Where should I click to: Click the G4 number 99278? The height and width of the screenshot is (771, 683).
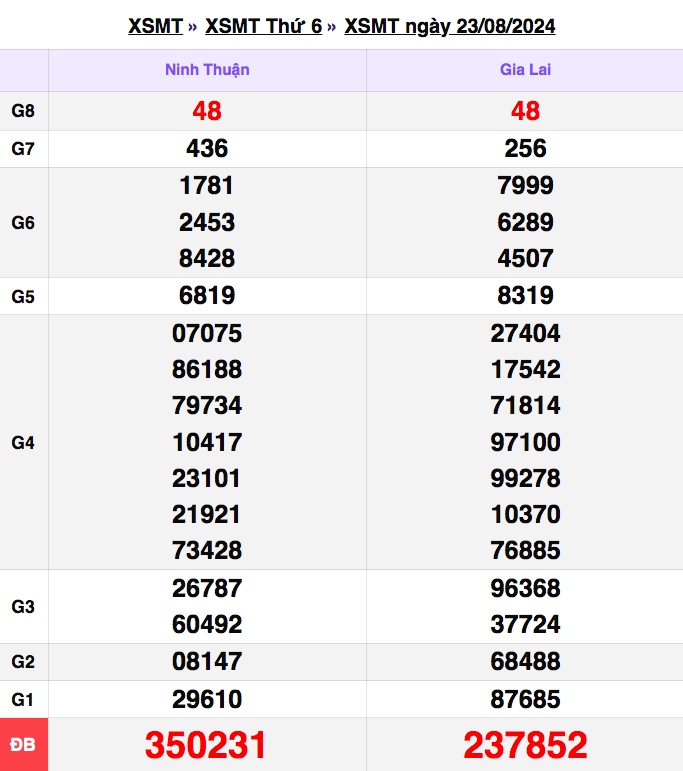(525, 478)
